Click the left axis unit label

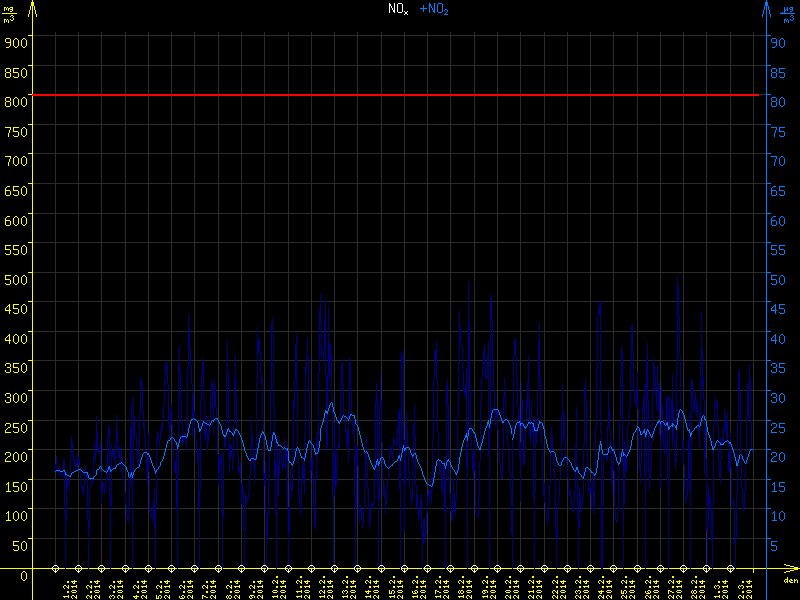coord(9,13)
